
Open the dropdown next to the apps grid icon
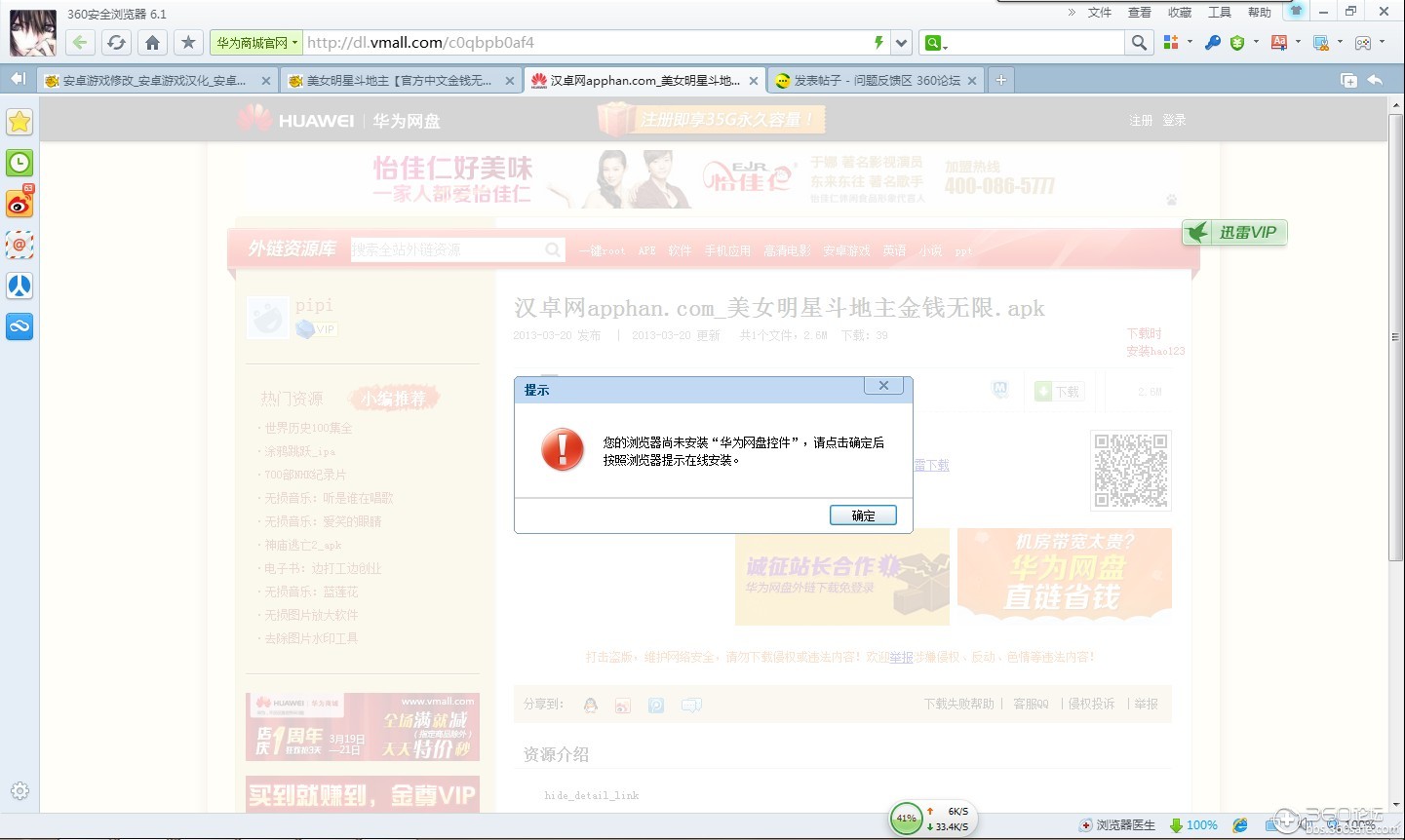[1190, 43]
